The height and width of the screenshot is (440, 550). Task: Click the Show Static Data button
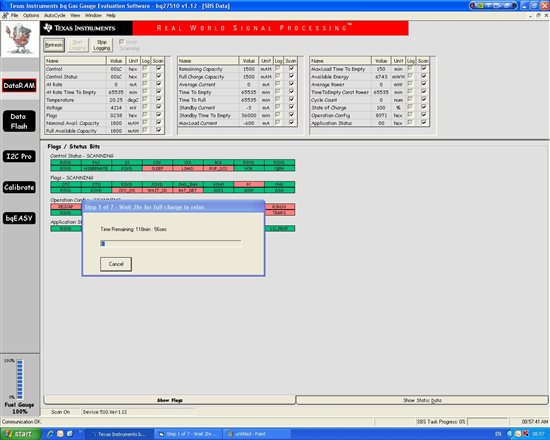point(422,400)
